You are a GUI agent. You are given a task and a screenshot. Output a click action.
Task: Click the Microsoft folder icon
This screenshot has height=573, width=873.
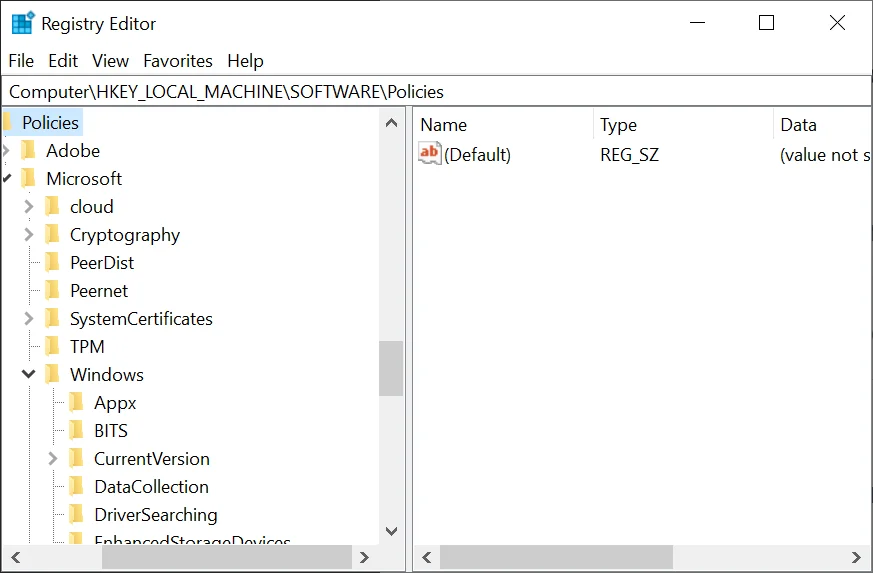tap(28, 178)
